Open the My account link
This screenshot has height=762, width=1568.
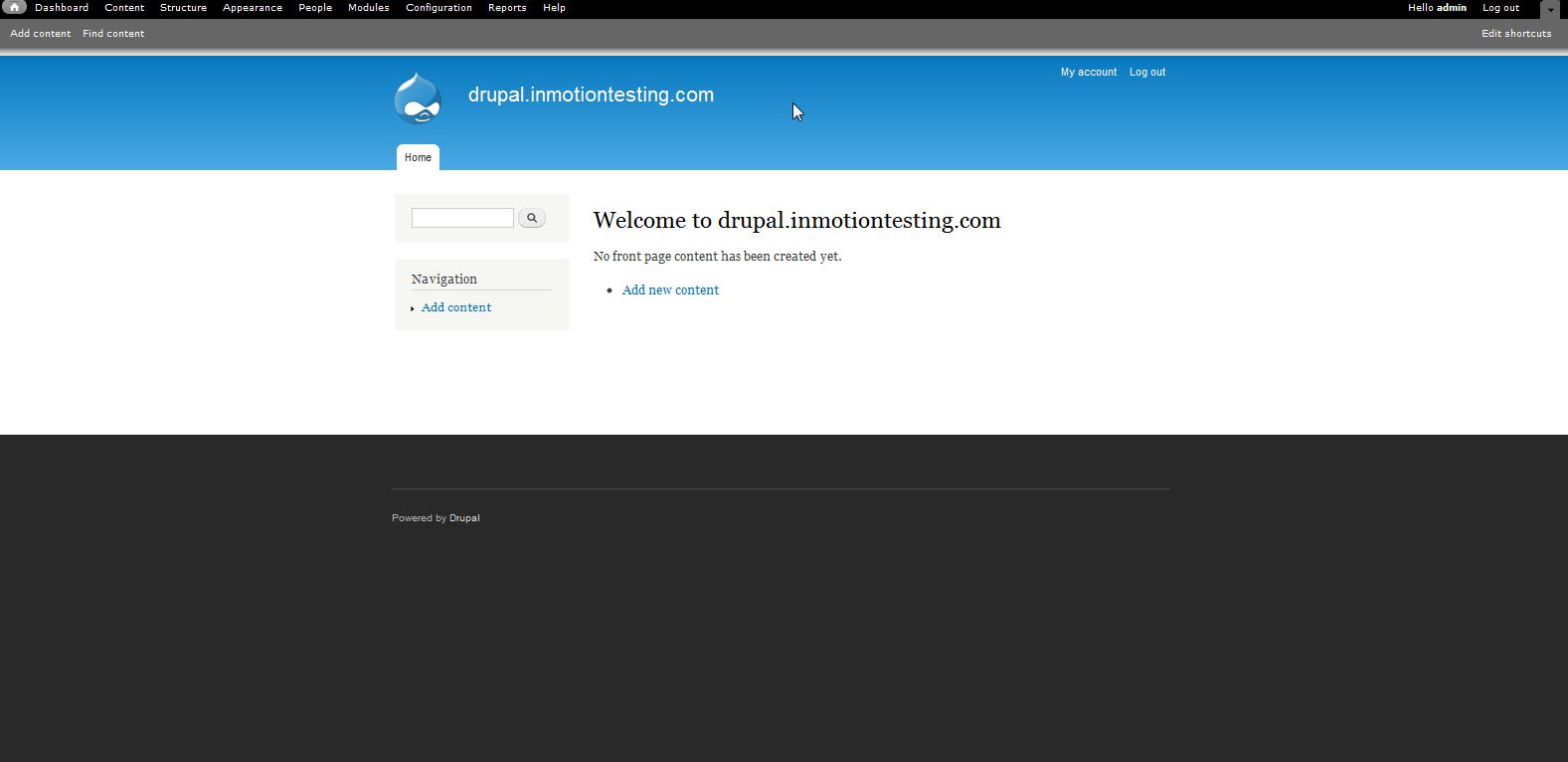pos(1088,73)
